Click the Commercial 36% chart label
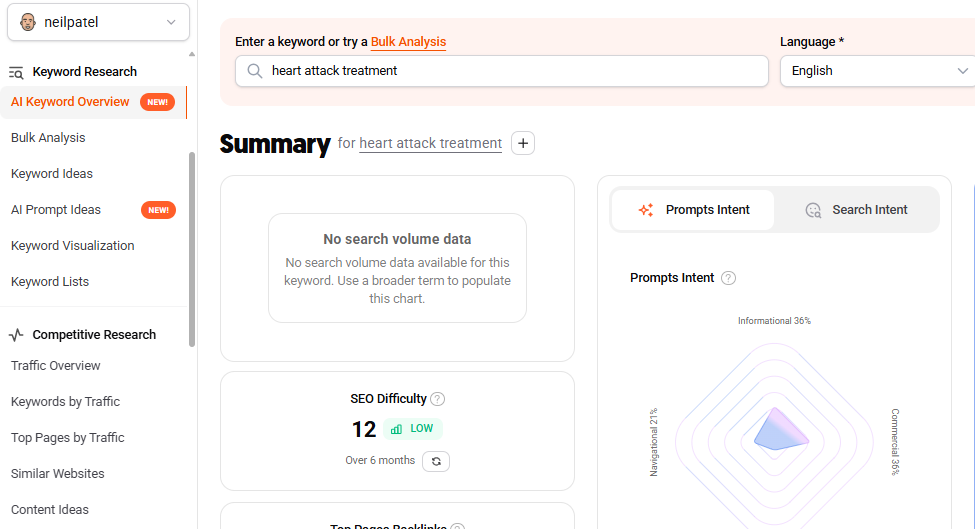Image resolution: width=975 pixels, height=529 pixels. [895, 442]
